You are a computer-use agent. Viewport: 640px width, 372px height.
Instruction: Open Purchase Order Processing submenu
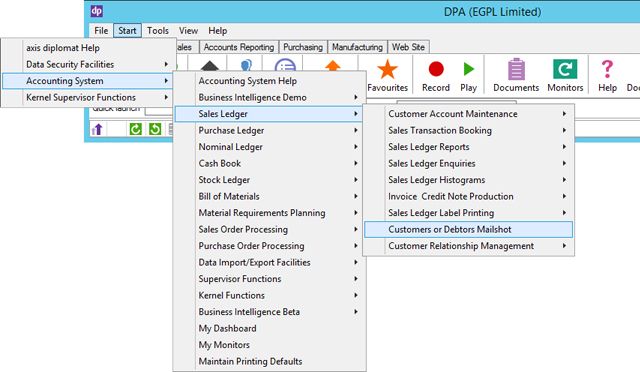tap(269, 246)
